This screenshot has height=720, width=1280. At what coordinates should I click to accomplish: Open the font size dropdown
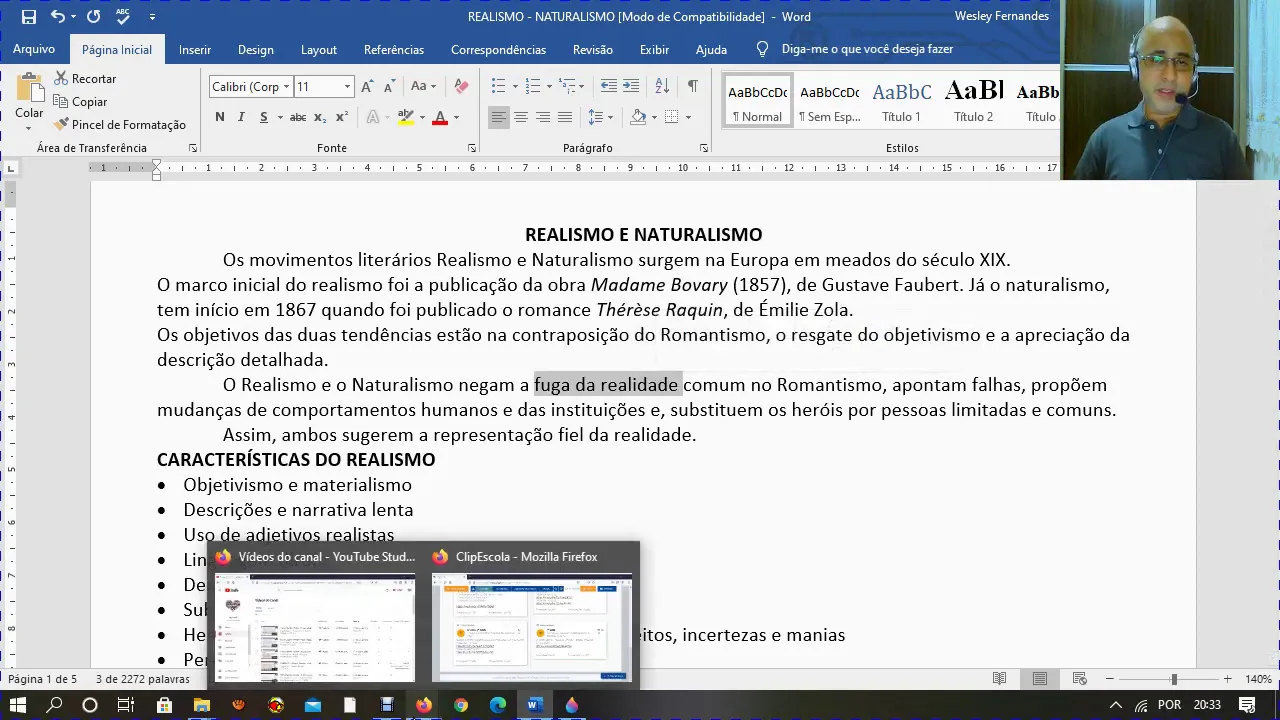[x=347, y=87]
